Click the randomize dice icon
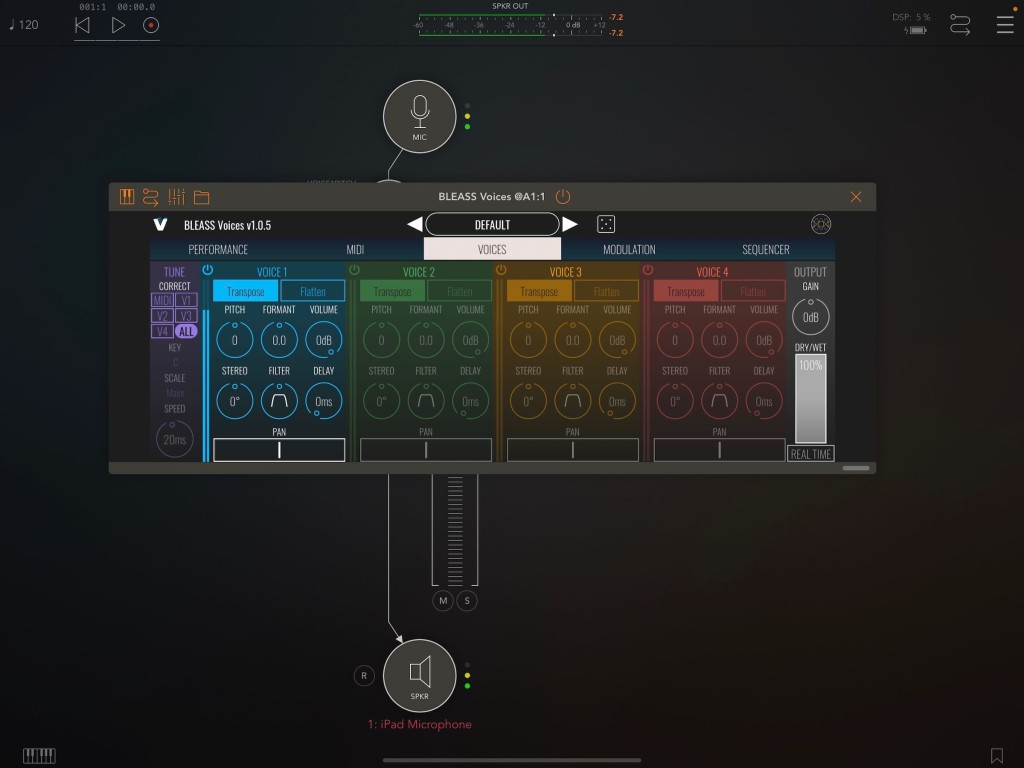This screenshot has width=1024, height=768. pyautogui.click(x=606, y=224)
